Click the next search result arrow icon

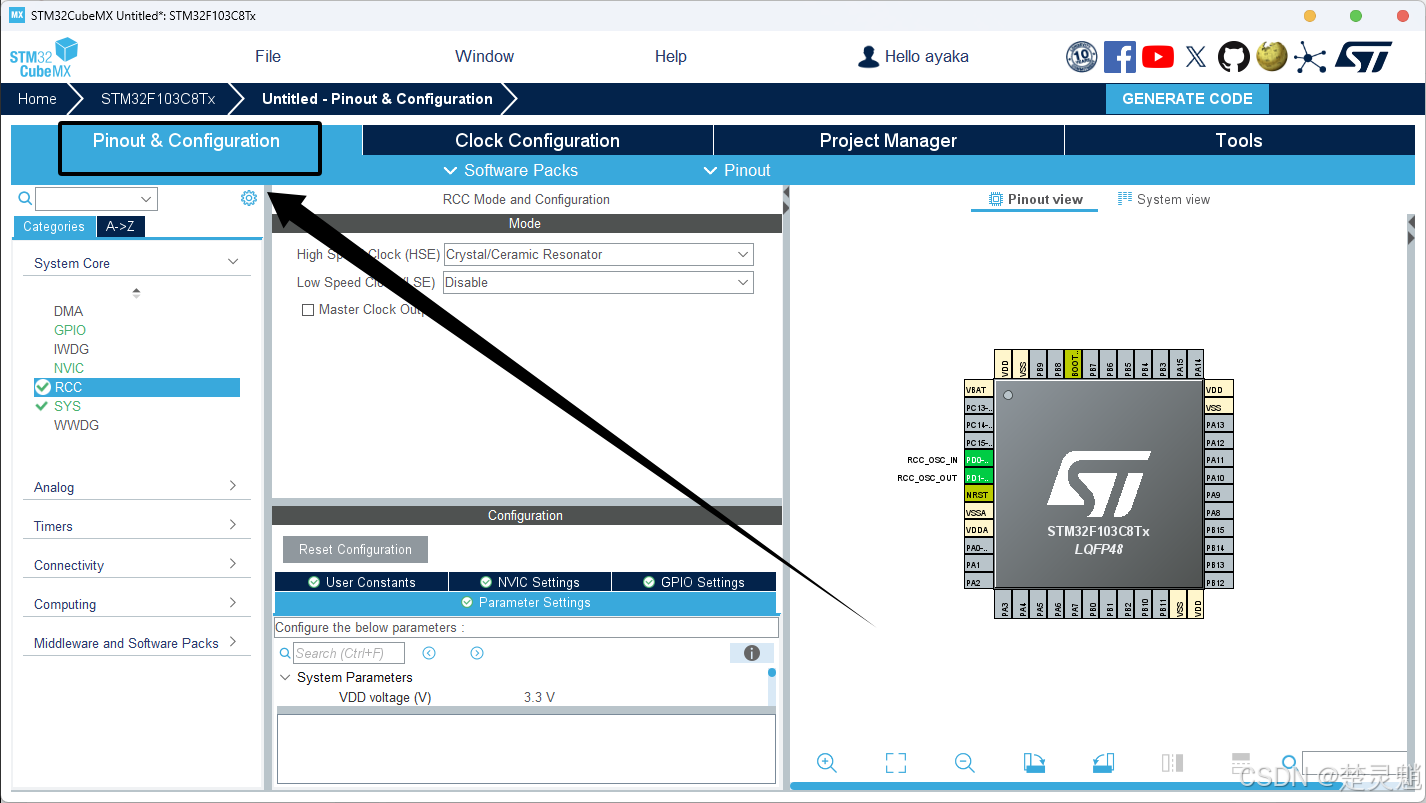click(477, 653)
